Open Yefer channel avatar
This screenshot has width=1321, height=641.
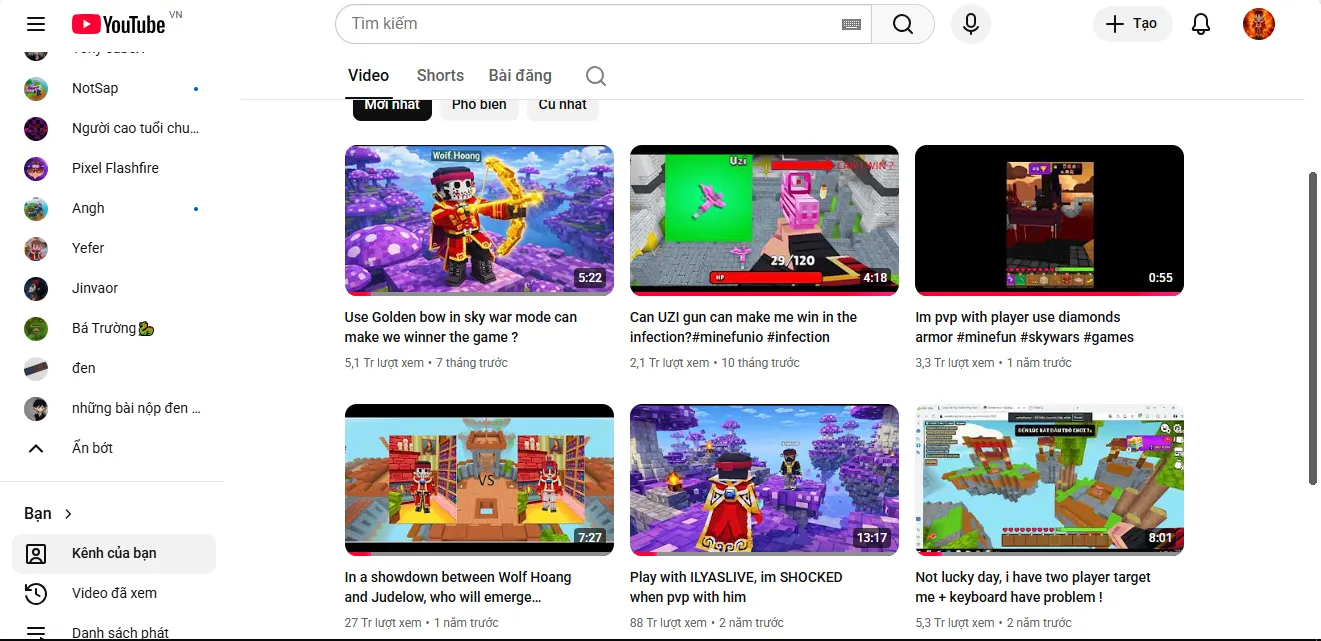(x=36, y=248)
